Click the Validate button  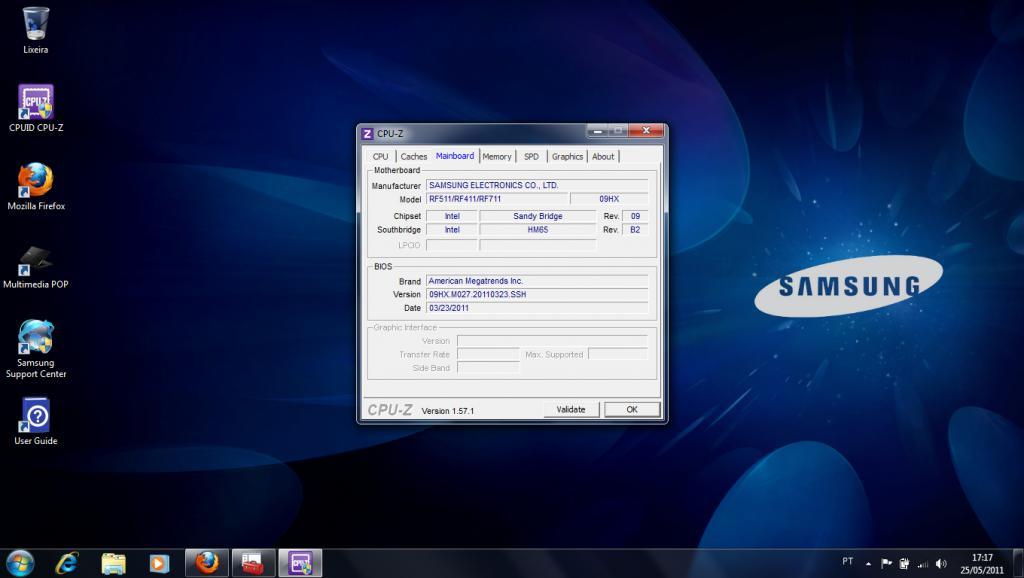[571, 409]
